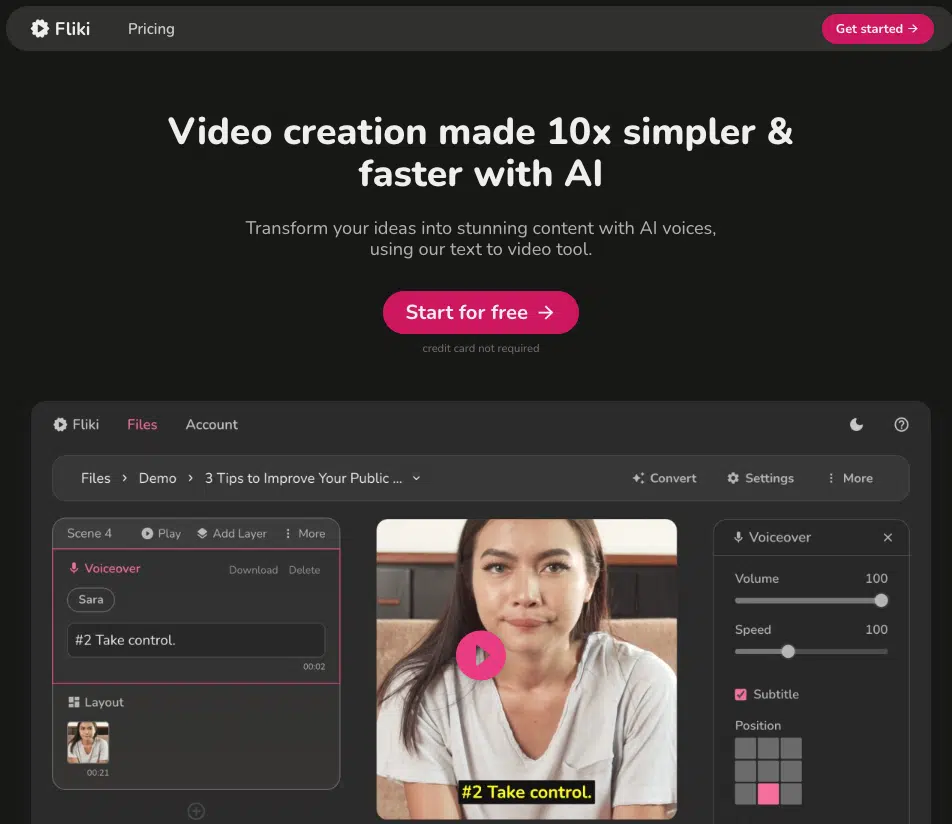
Task: Set subtitle position to bottom right
Action: click(791, 794)
